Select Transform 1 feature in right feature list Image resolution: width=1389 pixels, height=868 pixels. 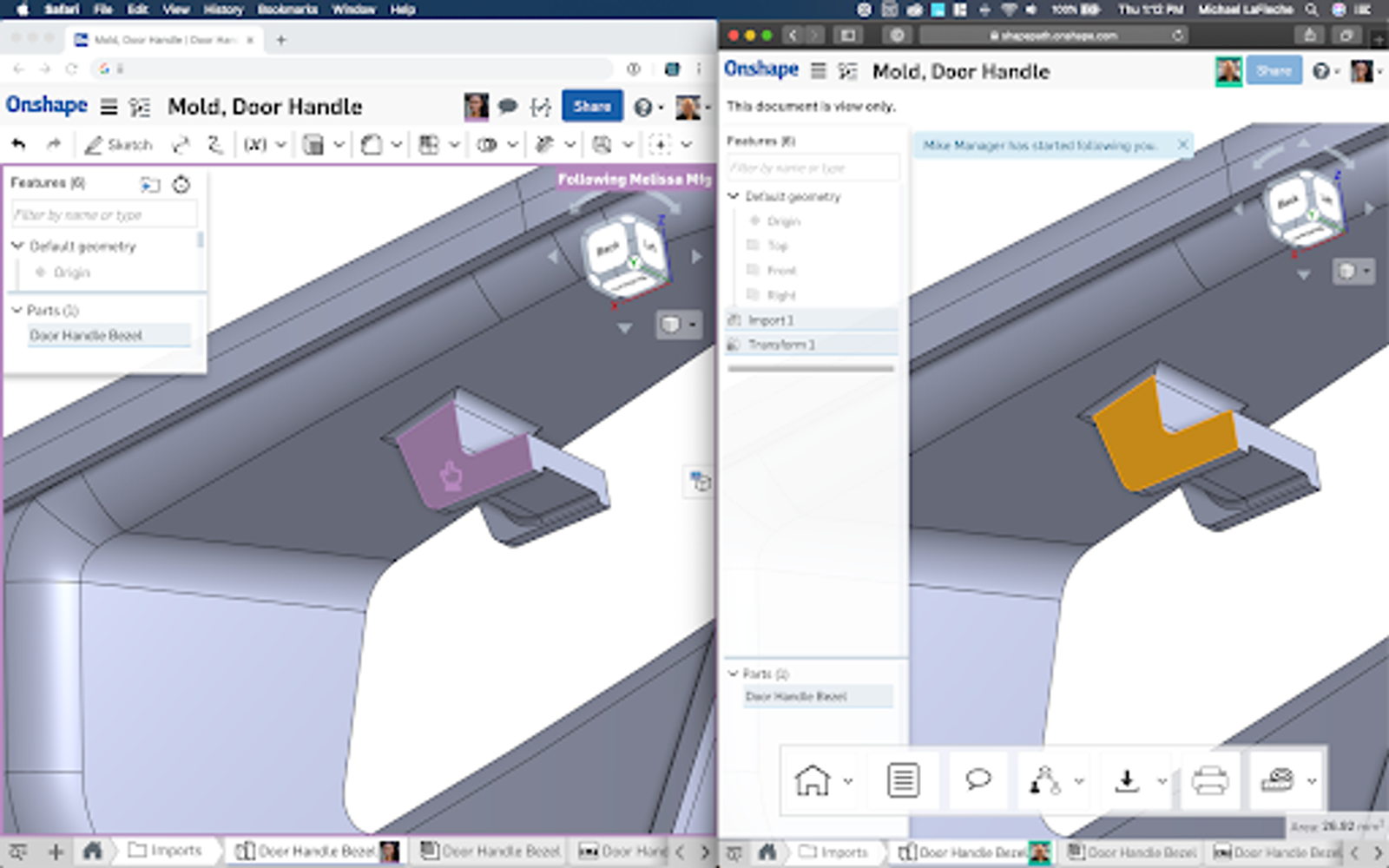[781, 345]
